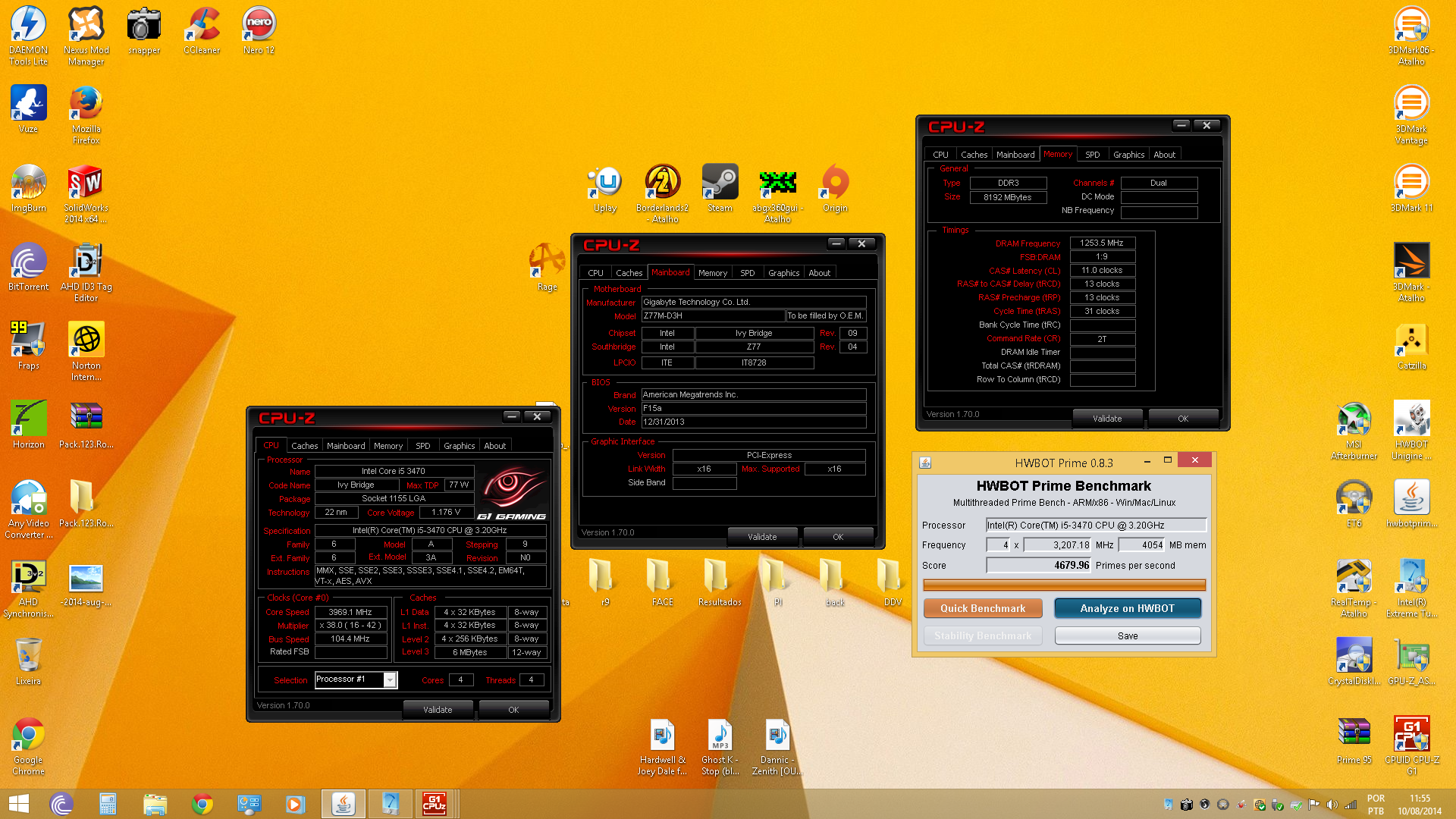This screenshot has height=819, width=1456.
Task: Open Nexus Mod Manager desktop icon
Action: point(86,36)
